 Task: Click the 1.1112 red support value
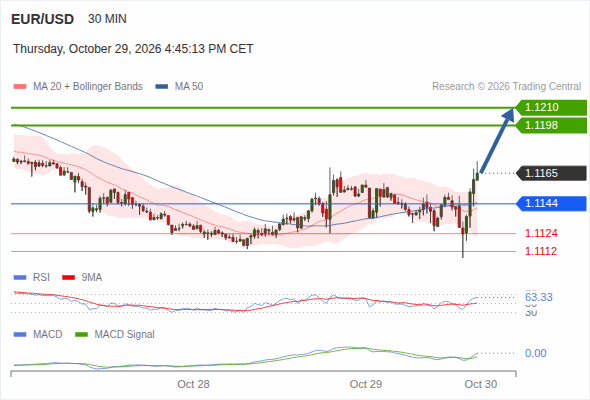tap(541, 251)
